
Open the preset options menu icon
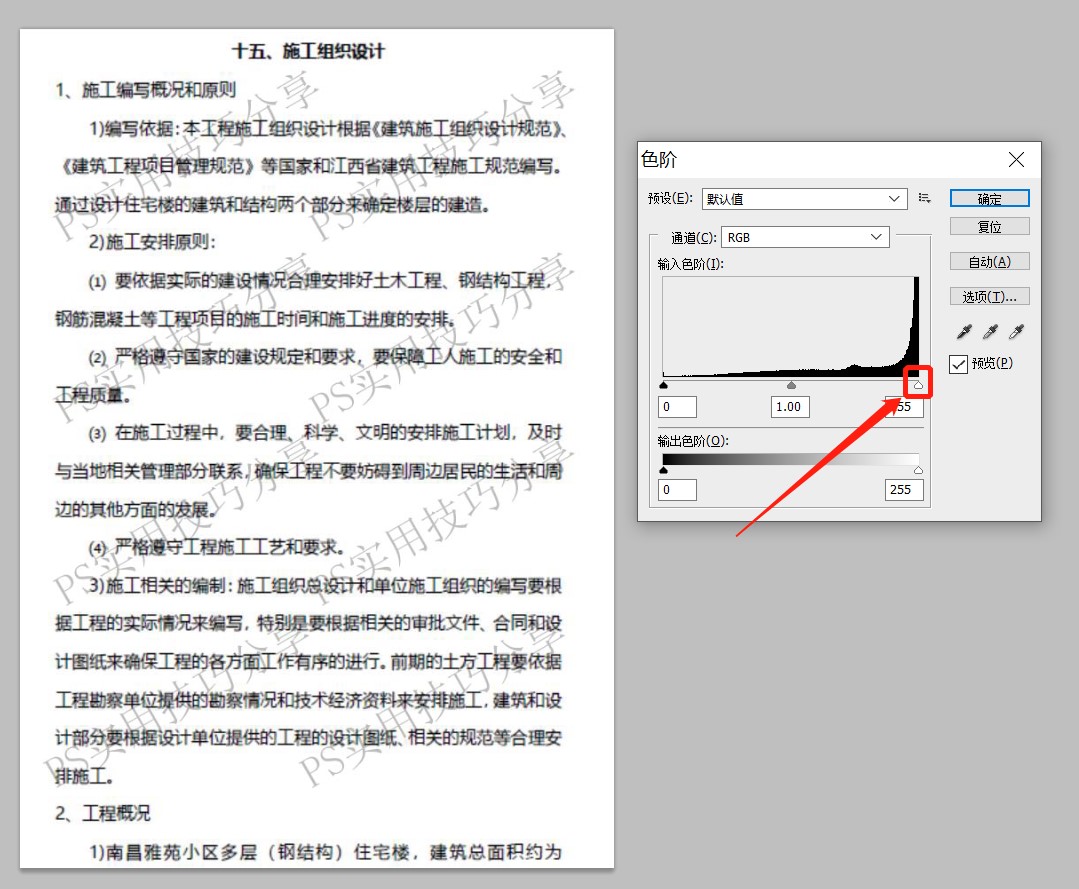click(924, 198)
